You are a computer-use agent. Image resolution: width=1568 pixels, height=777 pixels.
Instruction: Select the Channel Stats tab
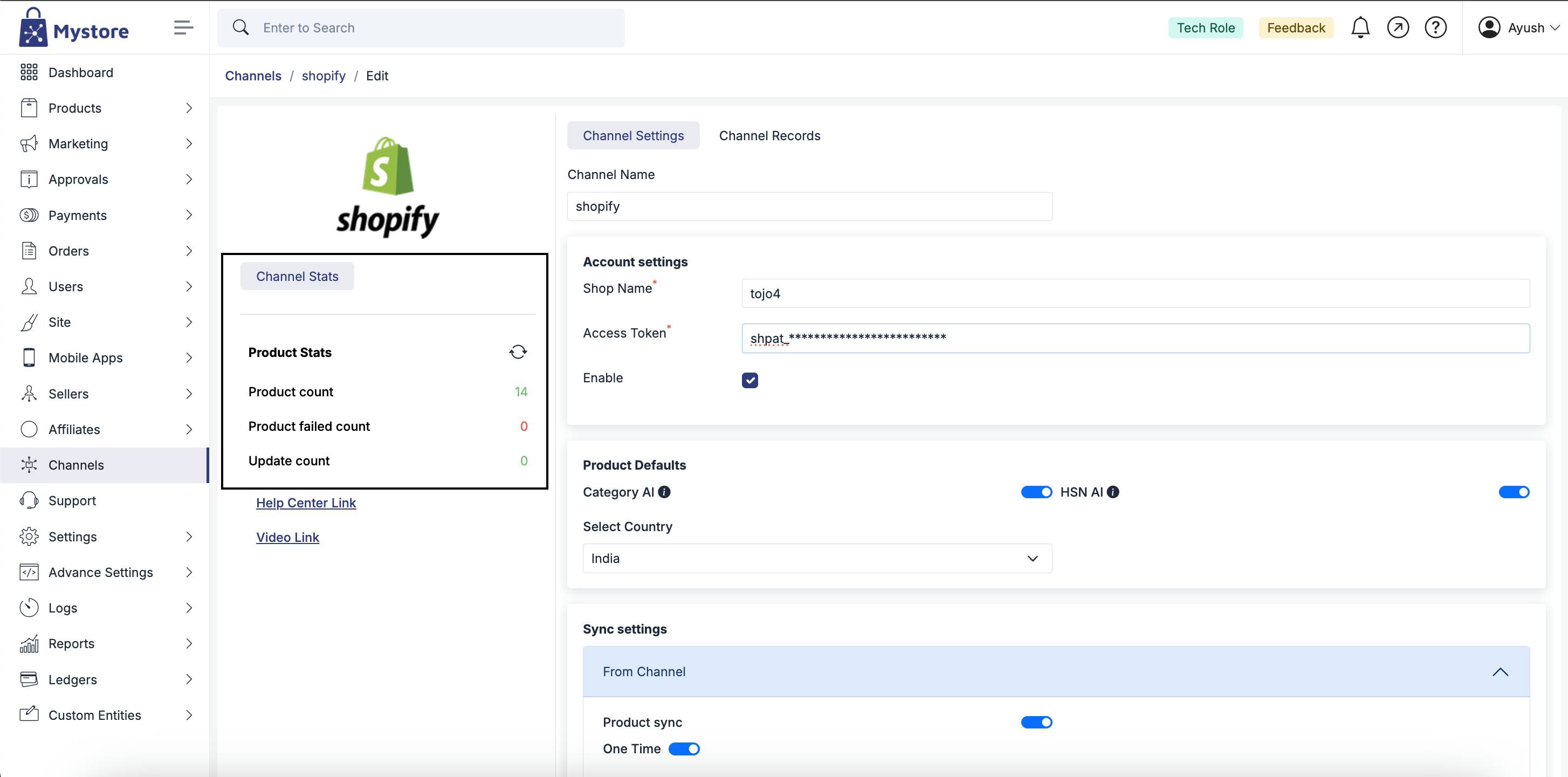point(297,277)
